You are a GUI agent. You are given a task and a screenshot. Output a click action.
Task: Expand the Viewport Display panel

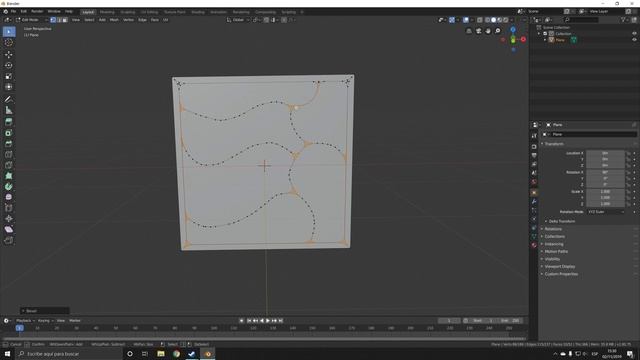(x=559, y=267)
